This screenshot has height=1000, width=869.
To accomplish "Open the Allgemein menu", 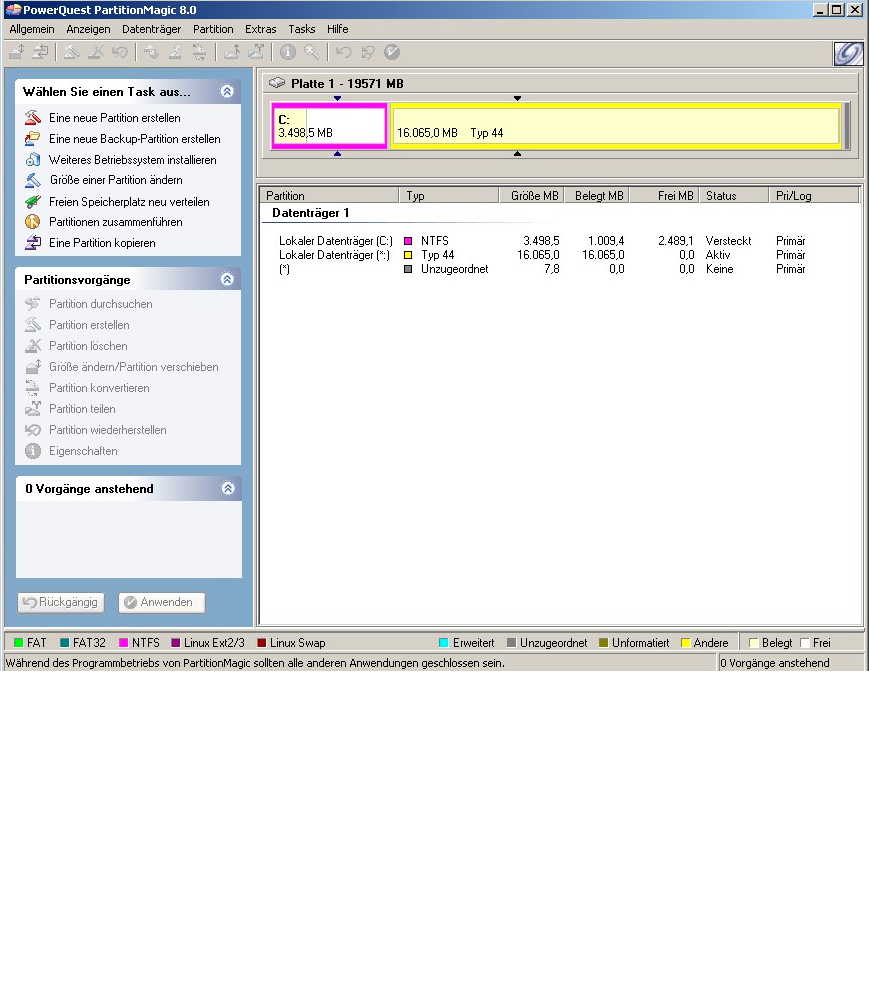I will click(x=32, y=29).
